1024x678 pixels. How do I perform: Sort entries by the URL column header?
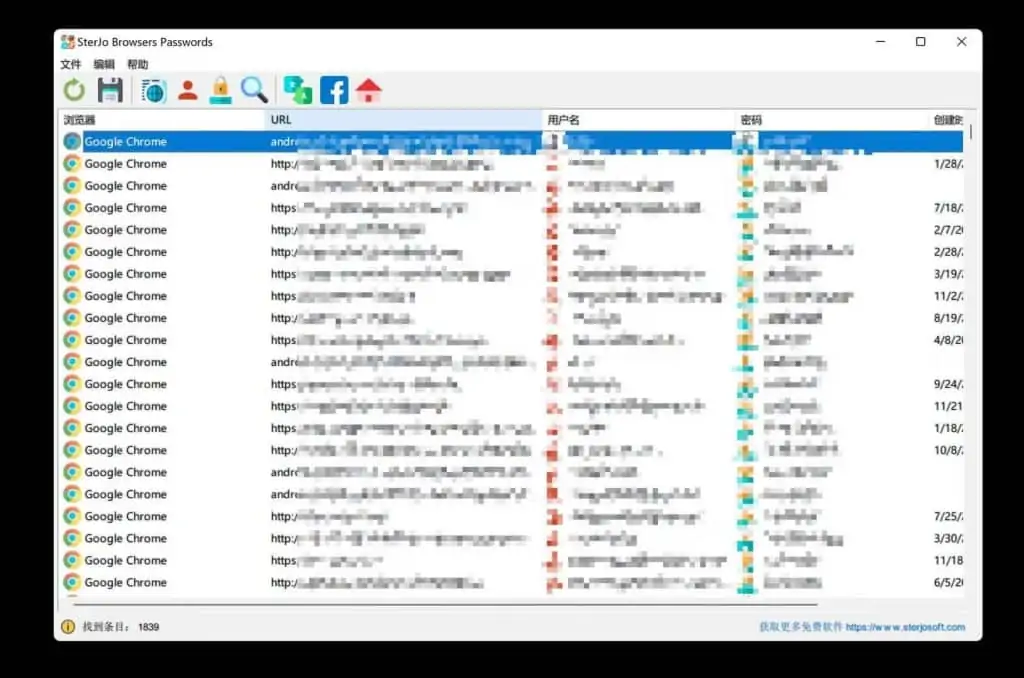click(x=281, y=119)
